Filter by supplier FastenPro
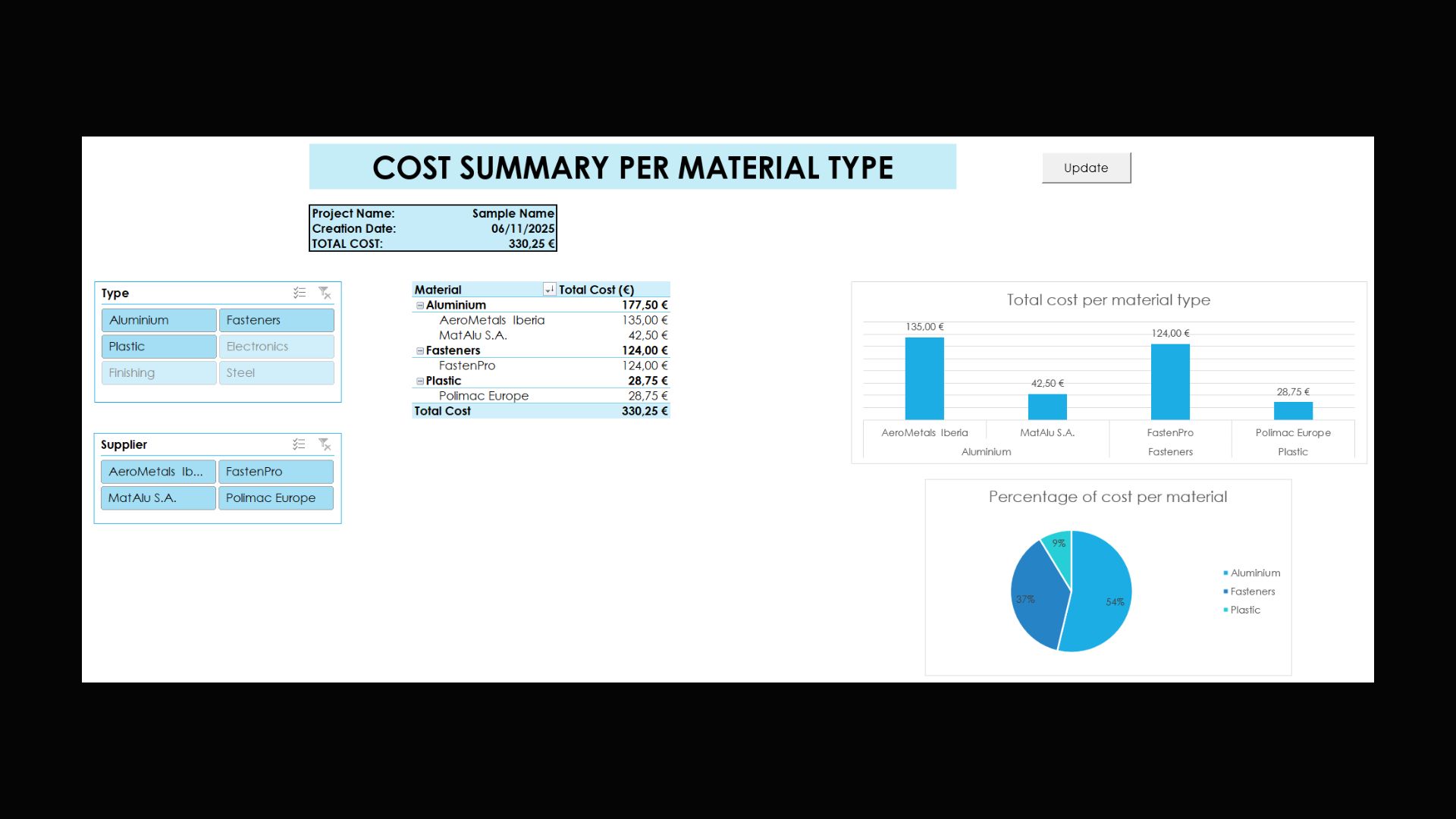Viewport: 1456px width, 819px height. [x=275, y=472]
